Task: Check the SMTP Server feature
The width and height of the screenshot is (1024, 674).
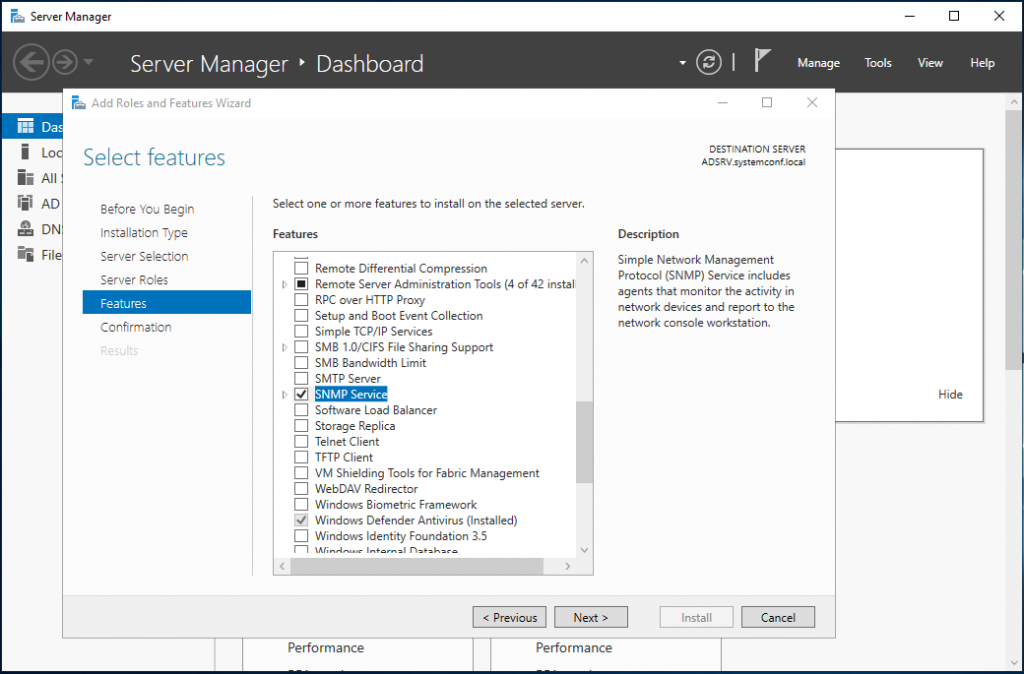Action: [301, 378]
